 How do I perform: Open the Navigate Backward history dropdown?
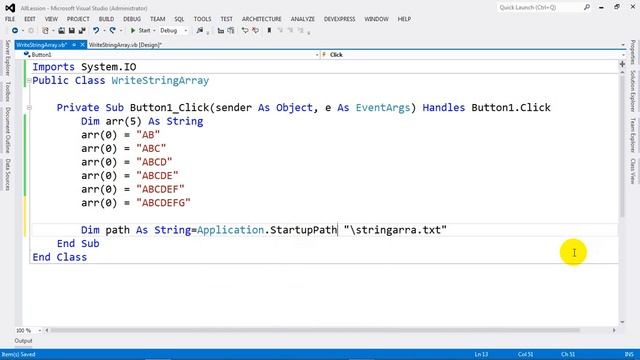pyautogui.click(x=22, y=31)
